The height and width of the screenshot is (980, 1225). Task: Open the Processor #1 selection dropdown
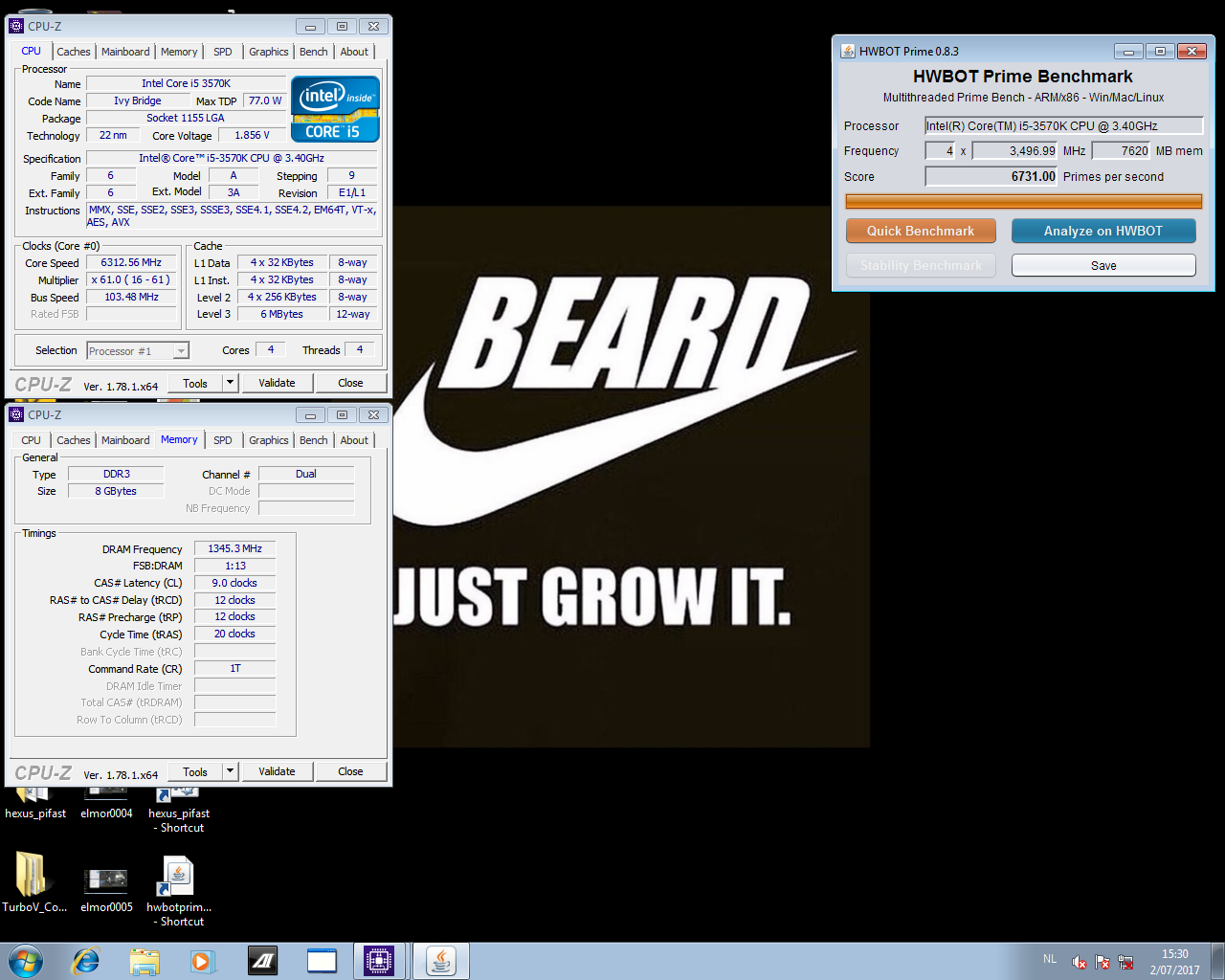click(138, 351)
